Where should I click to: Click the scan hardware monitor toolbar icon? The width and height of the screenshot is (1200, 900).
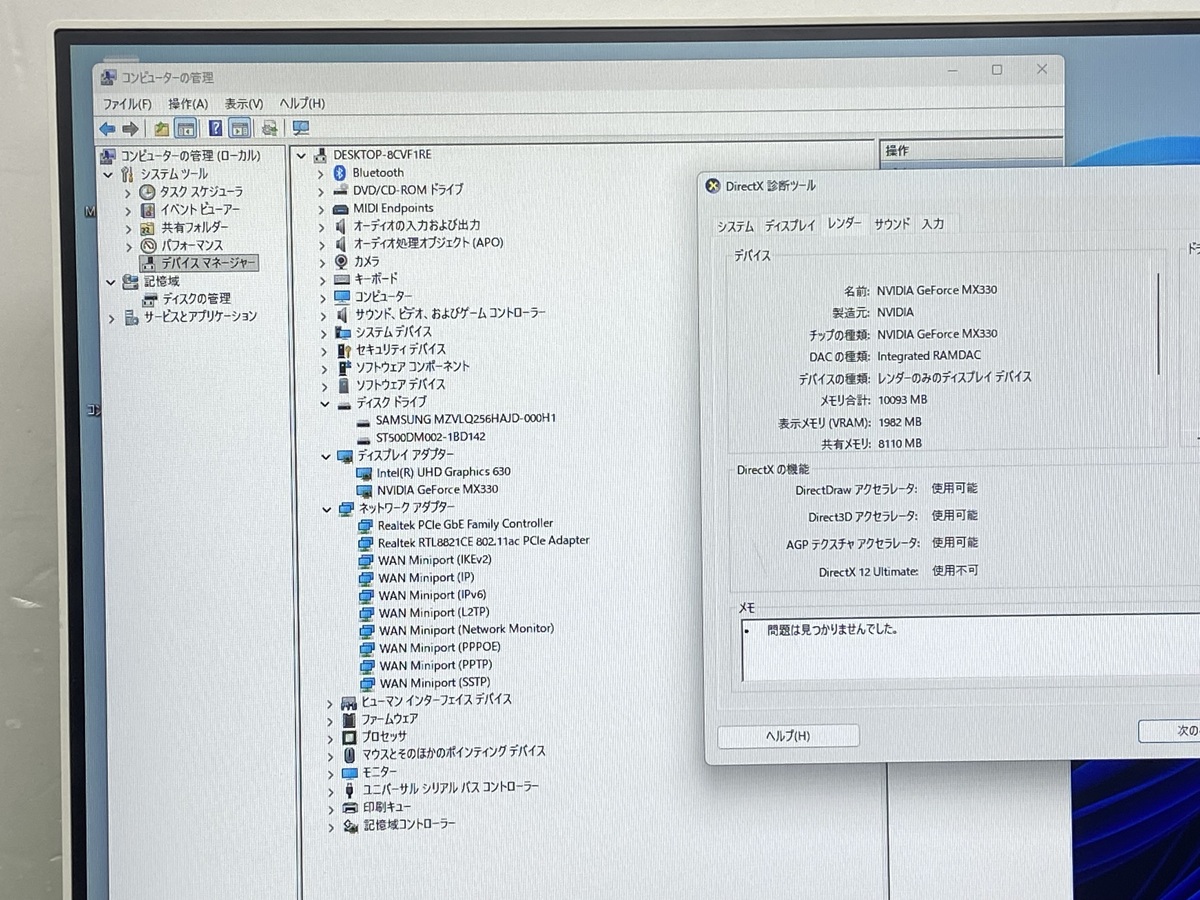(300, 128)
